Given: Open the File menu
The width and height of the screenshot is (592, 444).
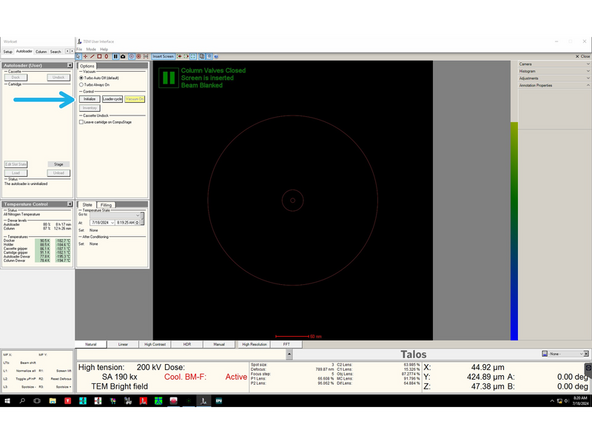Looking at the screenshot, I should coord(79,49).
